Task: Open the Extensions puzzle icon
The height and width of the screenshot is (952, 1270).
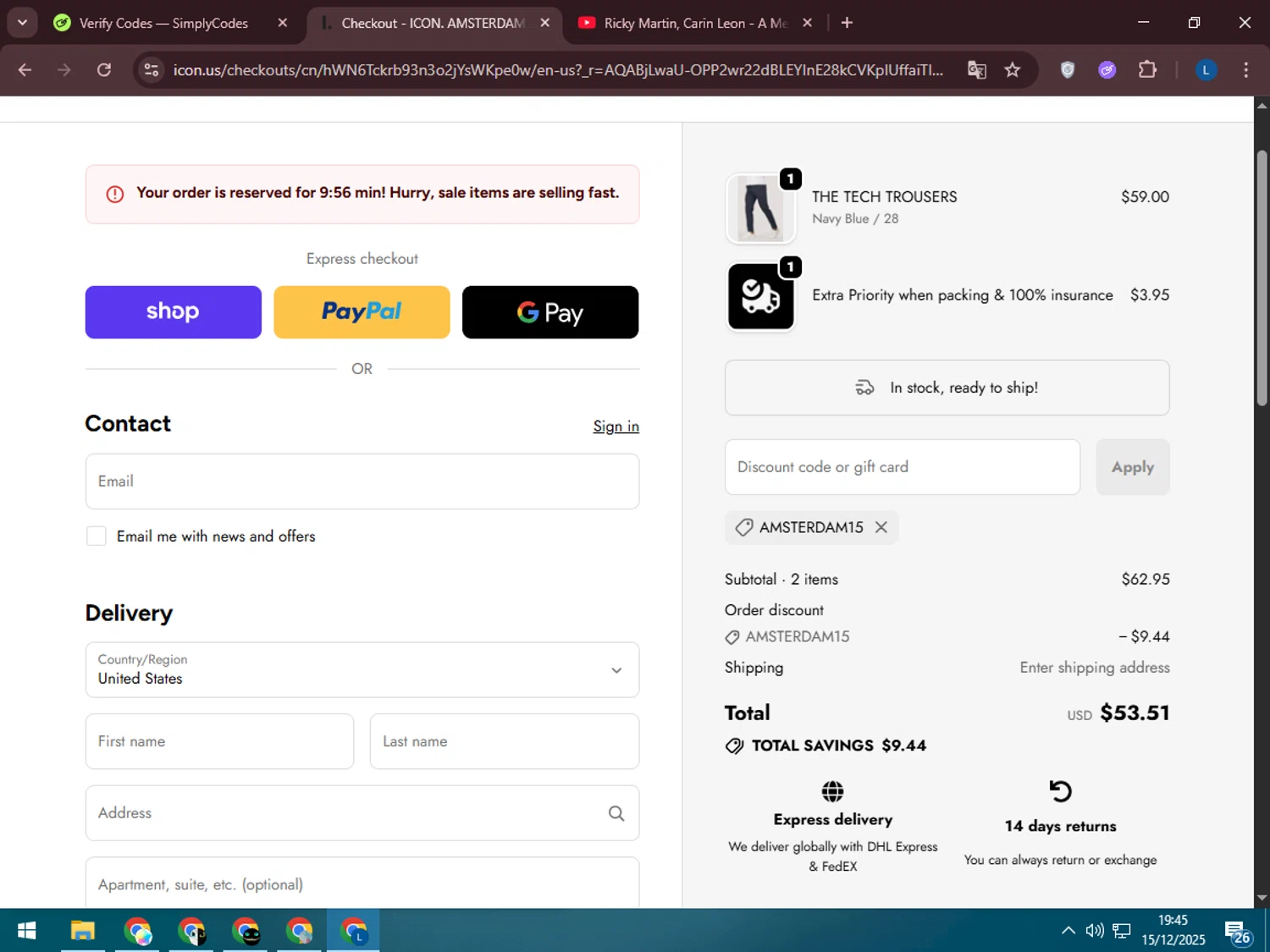Action: pos(1147,70)
